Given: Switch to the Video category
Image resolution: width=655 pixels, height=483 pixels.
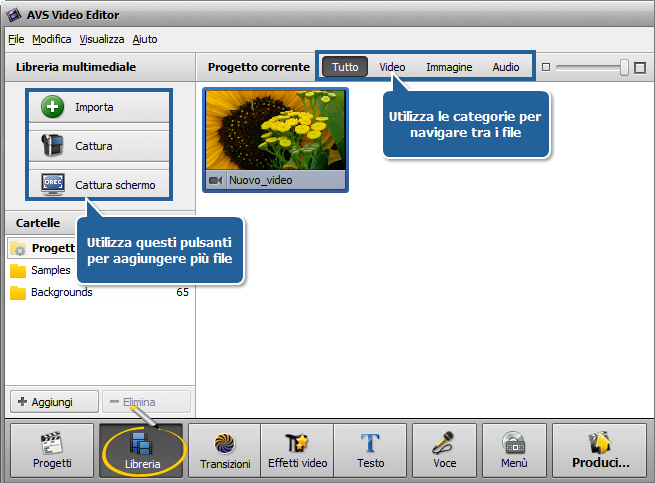Looking at the screenshot, I should (392, 67).
